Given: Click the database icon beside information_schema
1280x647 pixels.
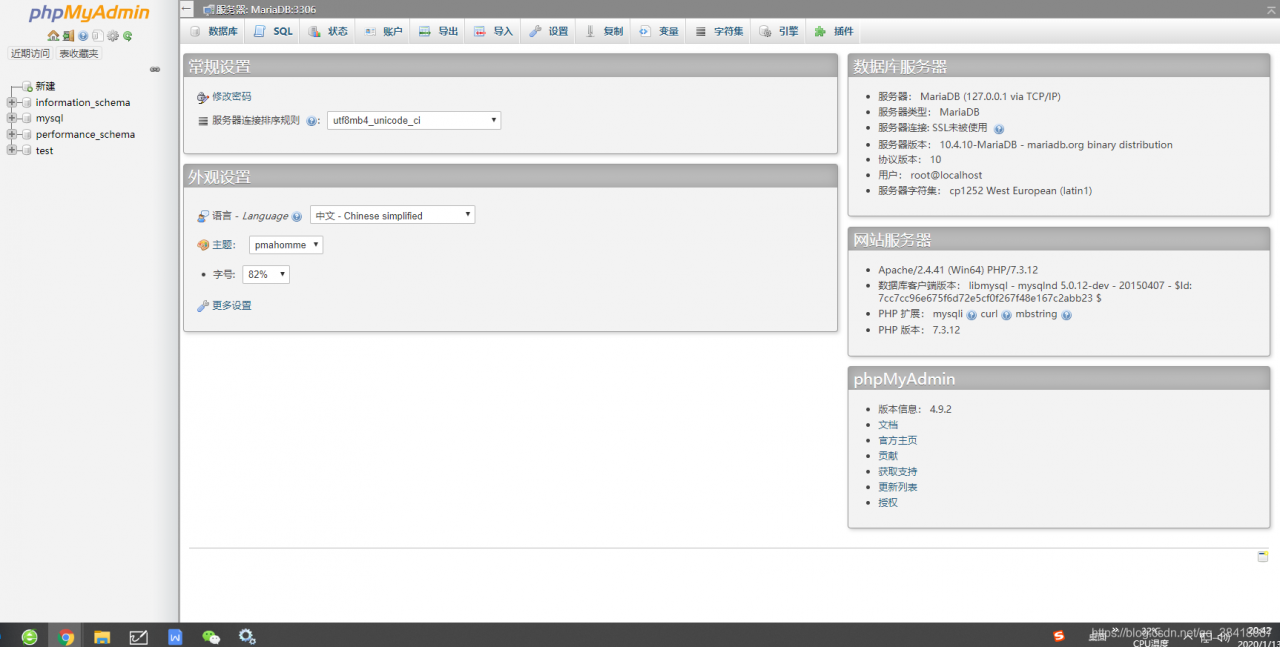Looking at the screenshot, I should pyautogui.click(x=27, y=102).
